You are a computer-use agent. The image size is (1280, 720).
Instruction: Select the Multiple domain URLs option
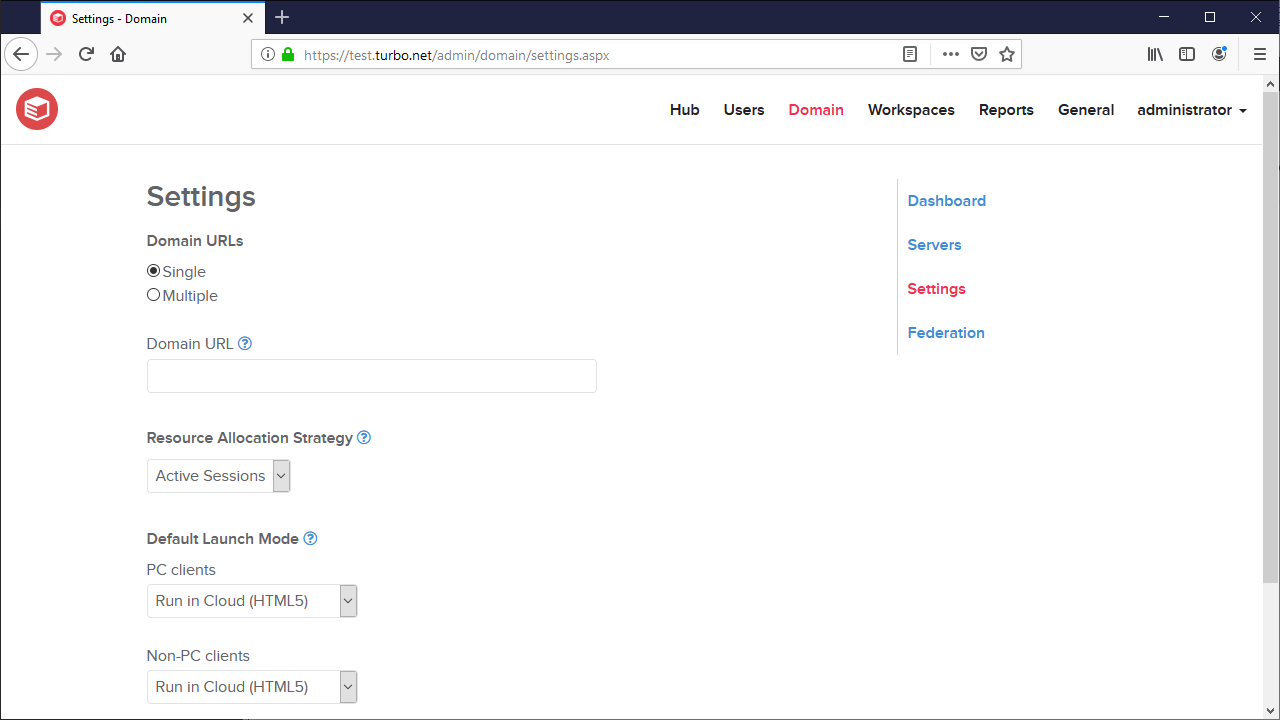[153, 294]
